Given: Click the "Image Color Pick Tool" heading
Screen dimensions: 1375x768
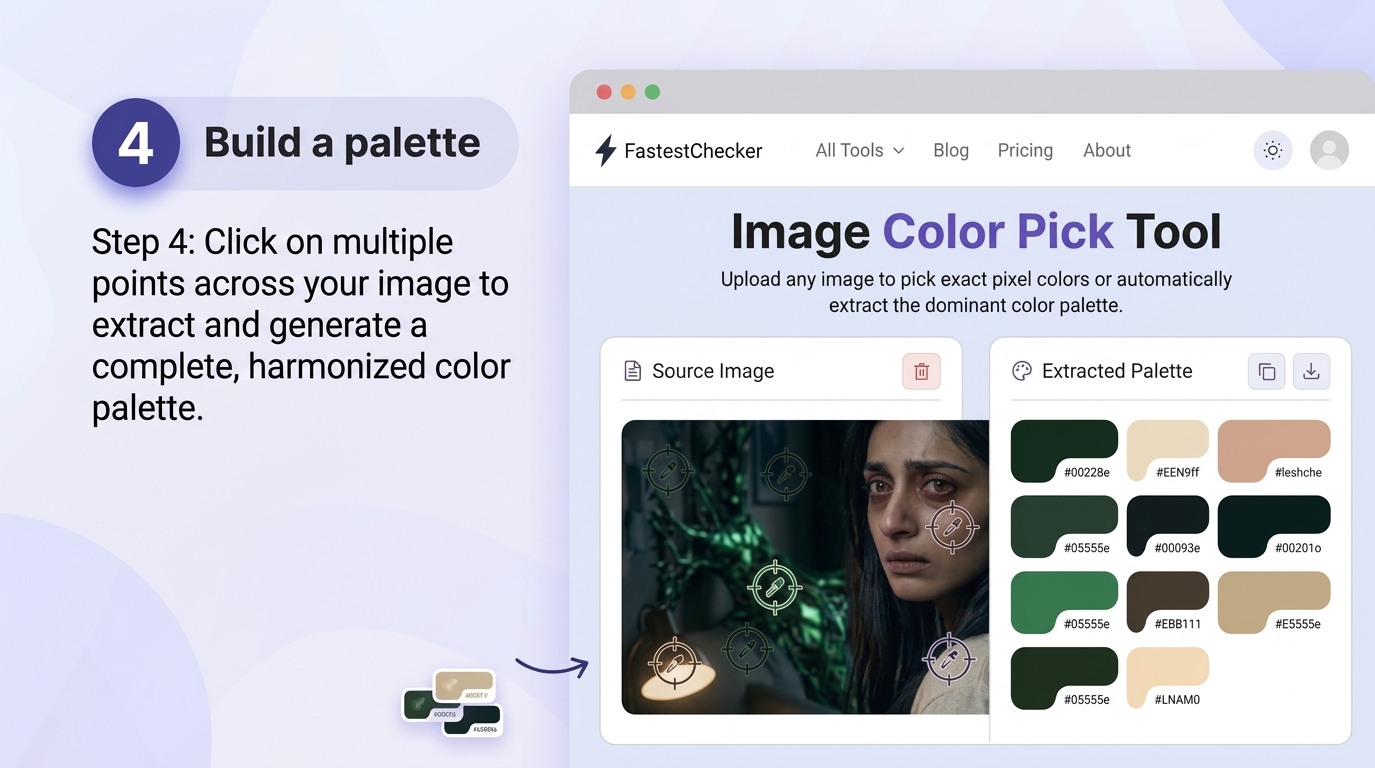Looking at the screenshot, I should pos(976,232).
